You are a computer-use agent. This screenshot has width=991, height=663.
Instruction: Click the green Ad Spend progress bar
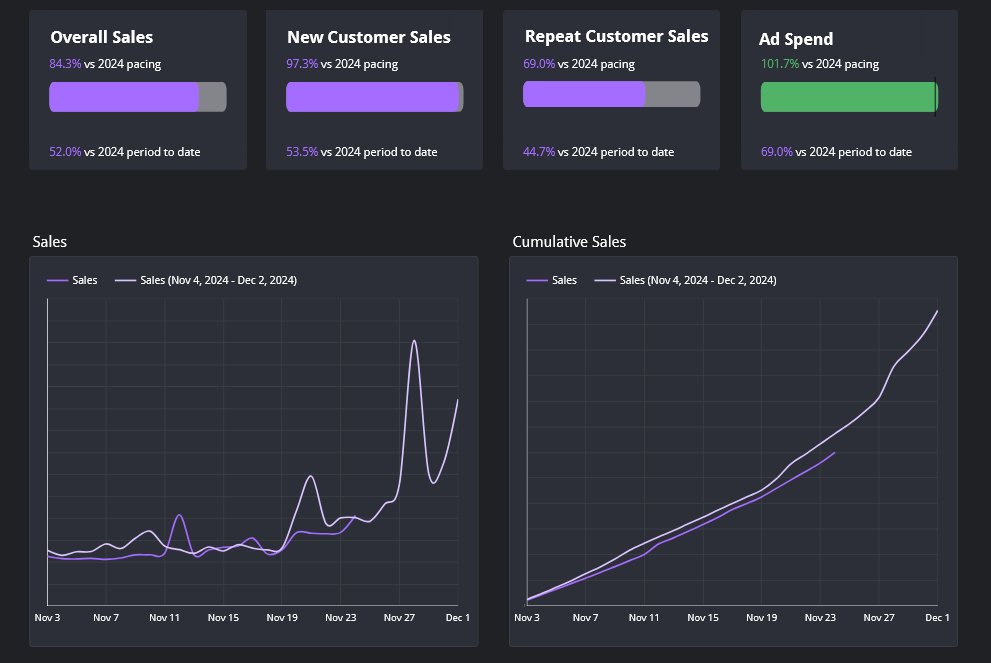849,97
